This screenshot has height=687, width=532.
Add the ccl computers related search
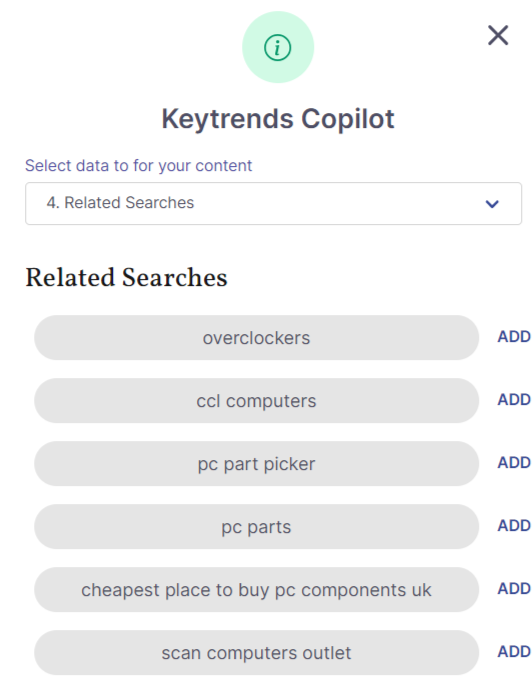tap(514, 400)
